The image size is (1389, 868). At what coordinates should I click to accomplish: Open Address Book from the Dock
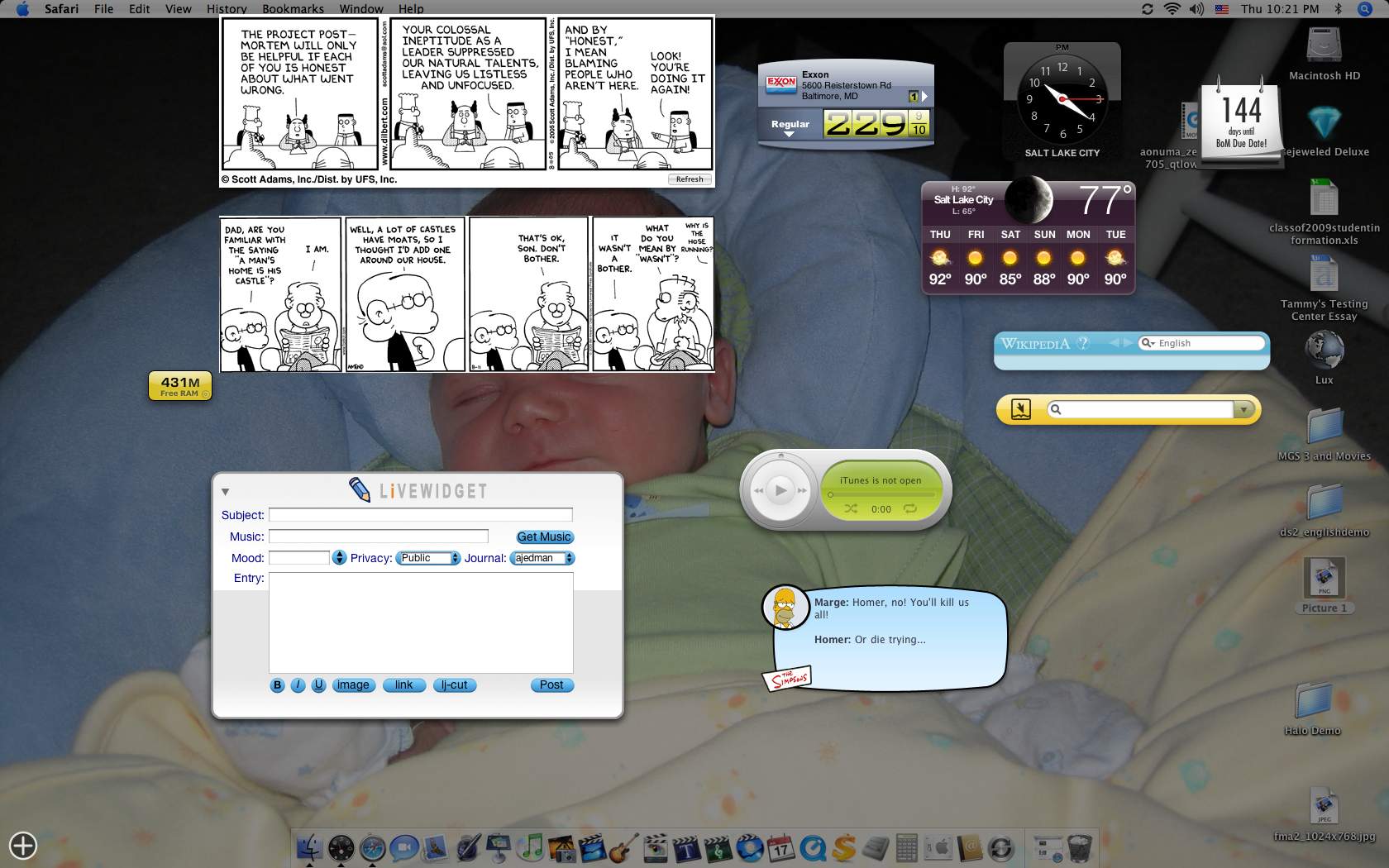pyautogui.click(x=969, y=847)
